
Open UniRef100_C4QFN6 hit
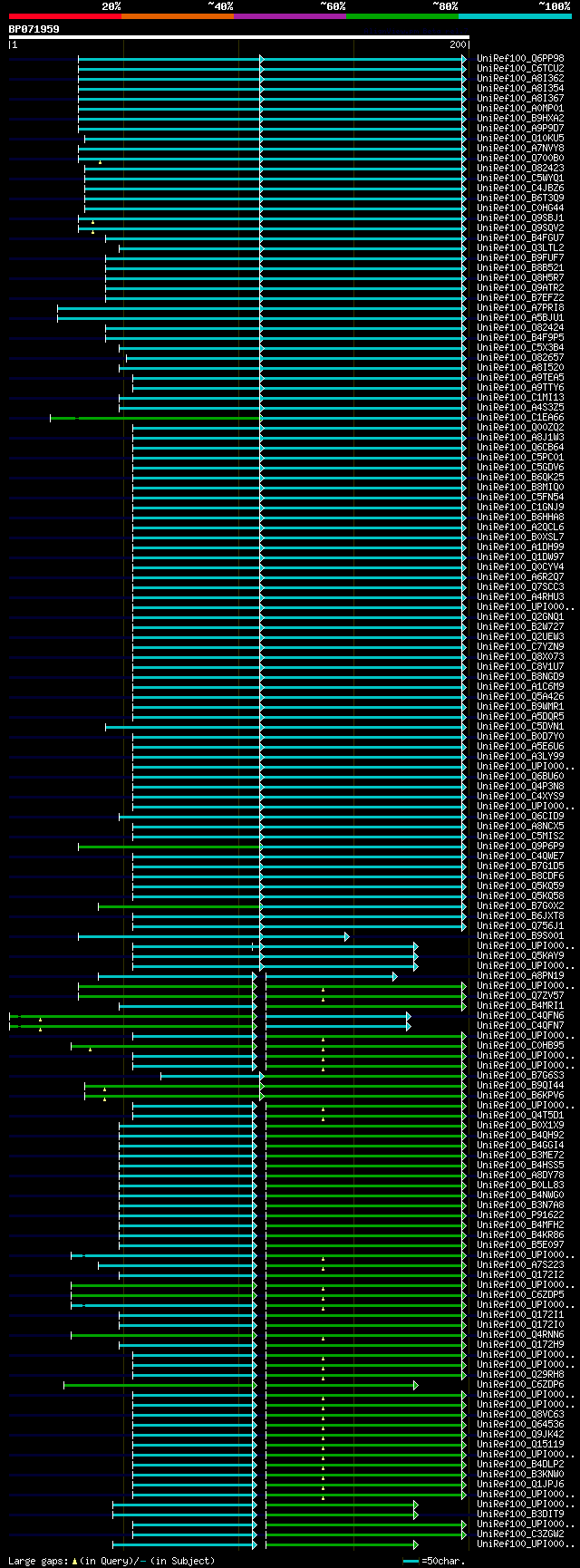coord(520,1015)
